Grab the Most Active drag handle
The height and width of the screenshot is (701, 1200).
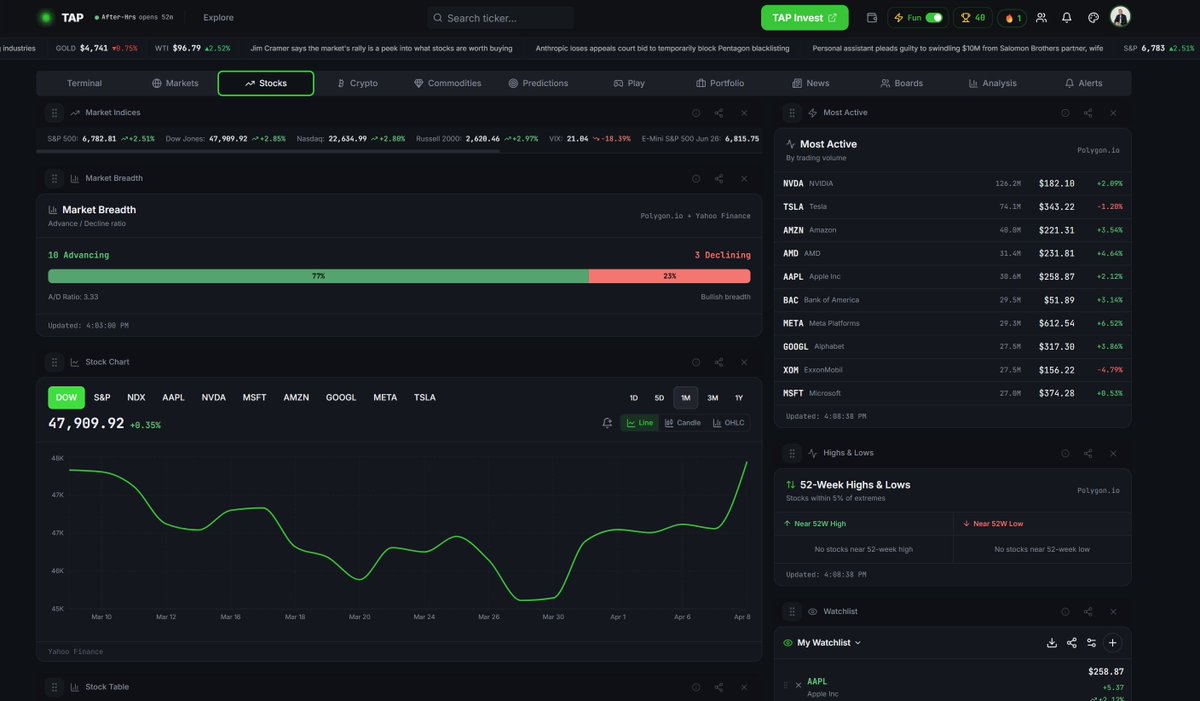(792, 113)
